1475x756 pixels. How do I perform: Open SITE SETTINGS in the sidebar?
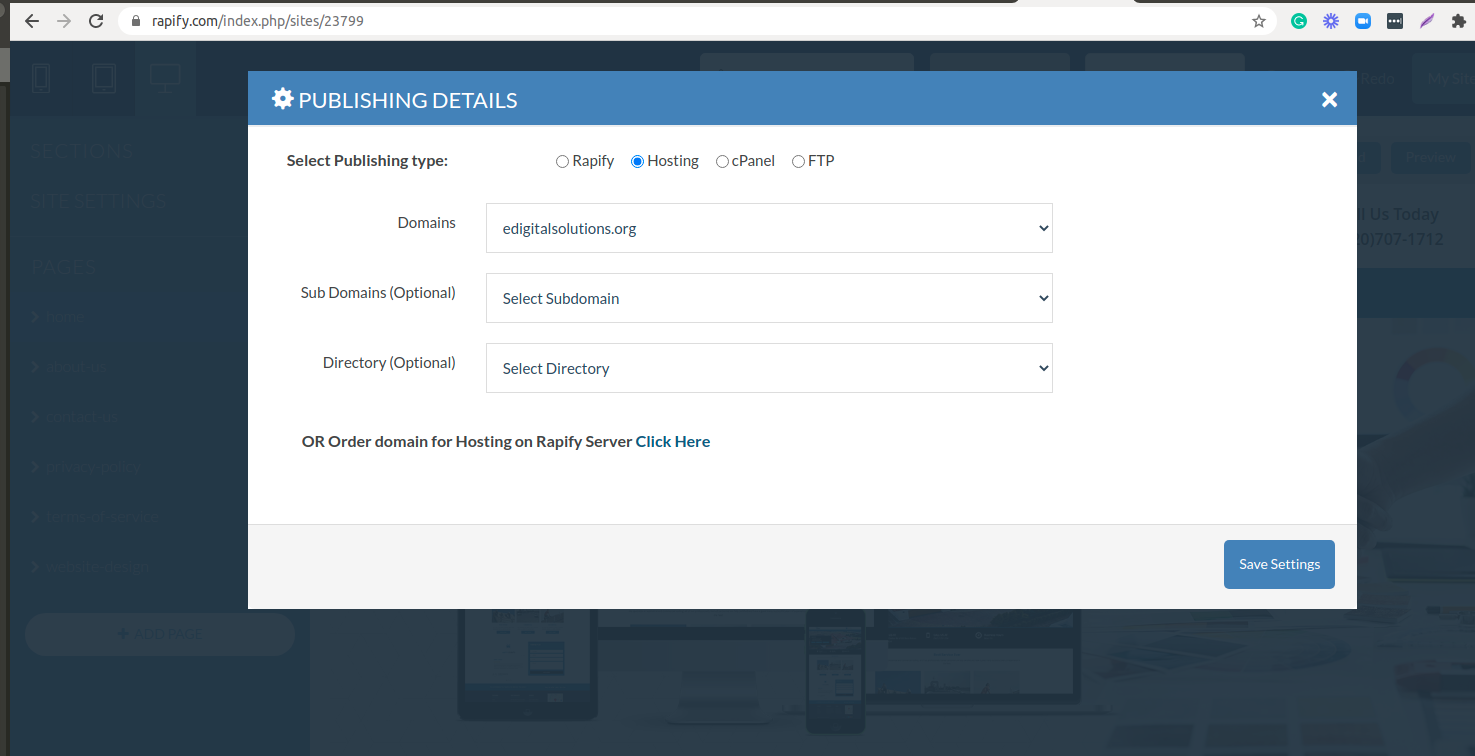coord(98,201)
